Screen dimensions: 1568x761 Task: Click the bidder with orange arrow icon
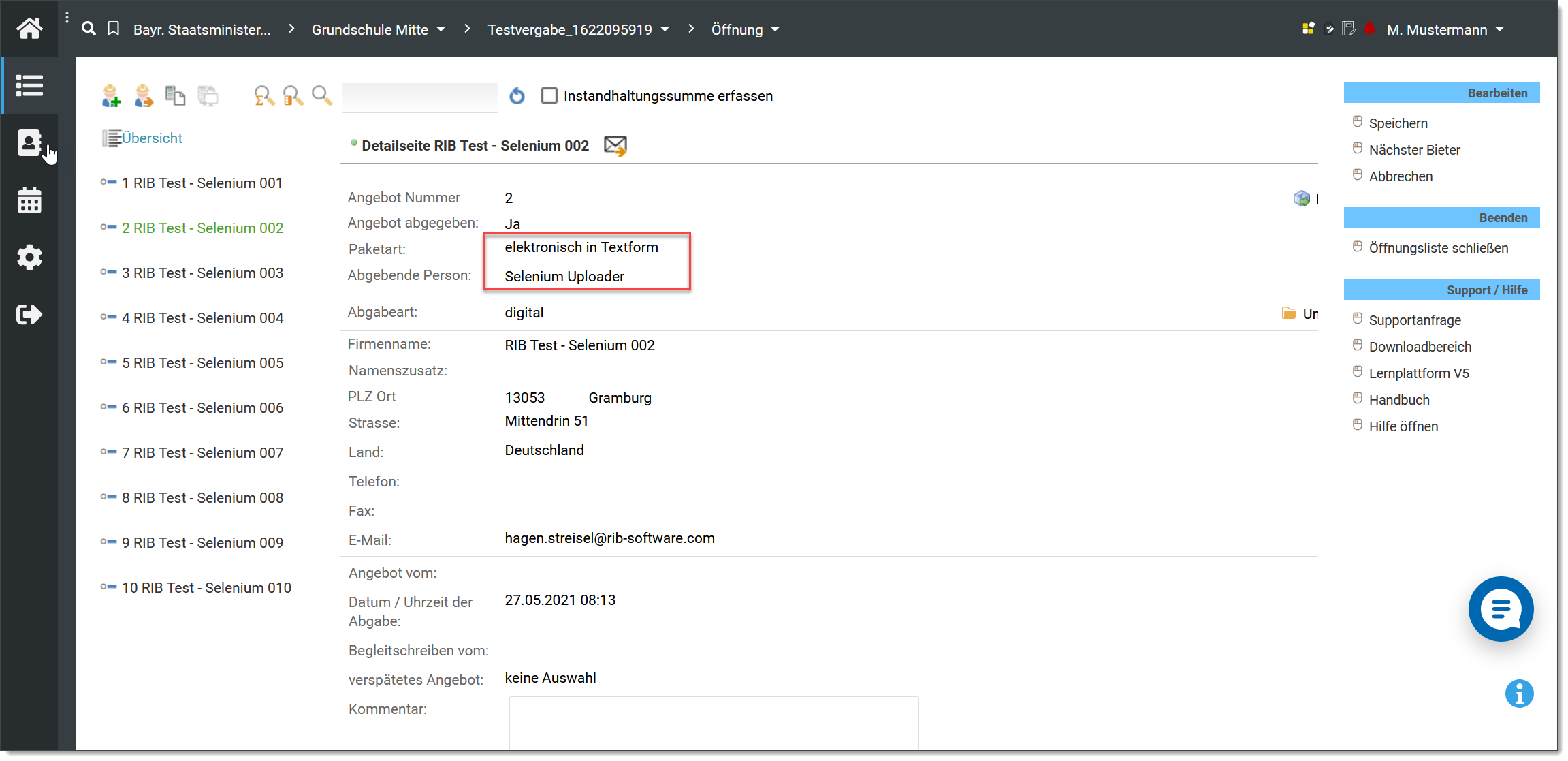(144, 96)
